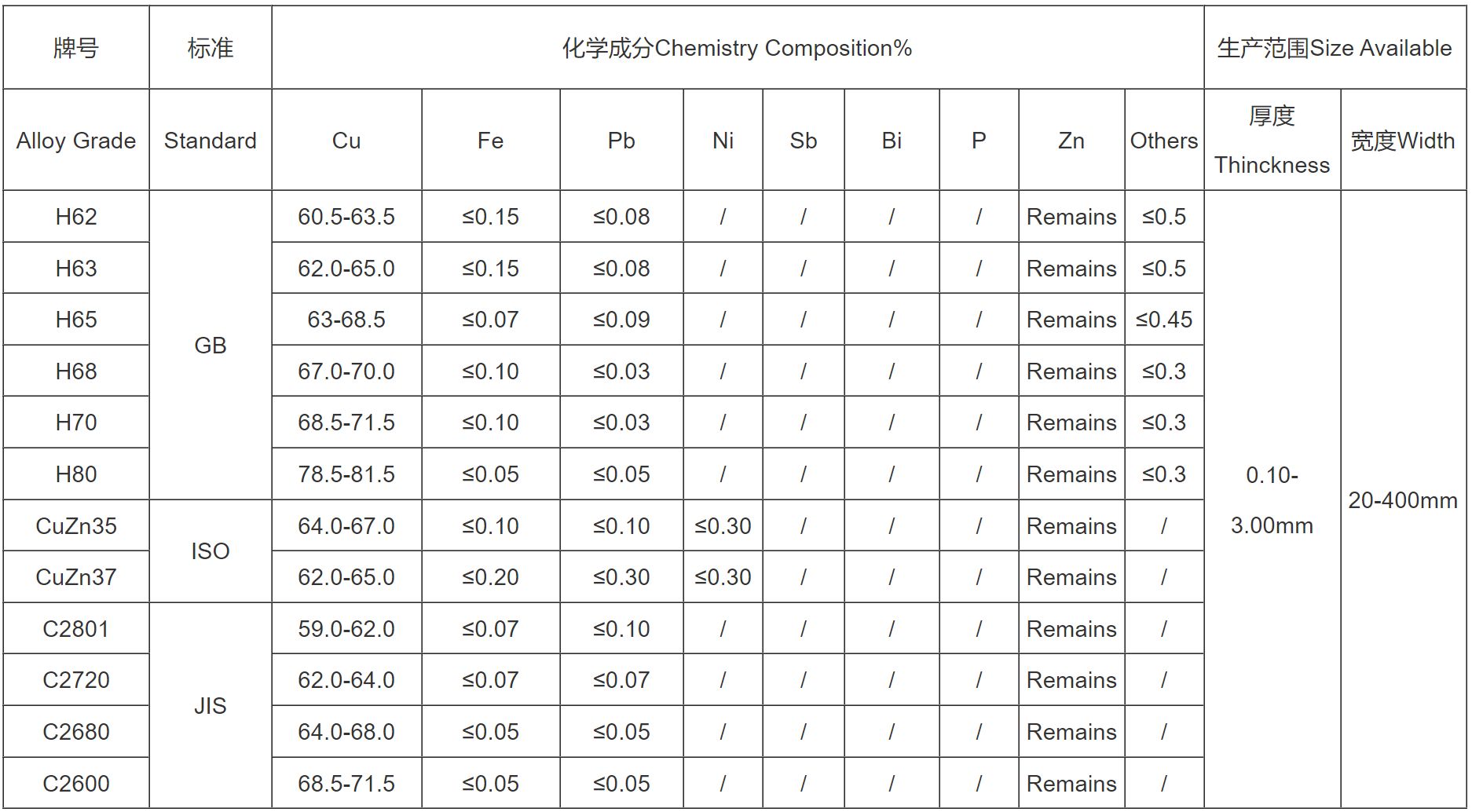The height and width of the screenshot is (812, 1472).
Task: Select the C2801 alloy grade cell
Action: 76,628
